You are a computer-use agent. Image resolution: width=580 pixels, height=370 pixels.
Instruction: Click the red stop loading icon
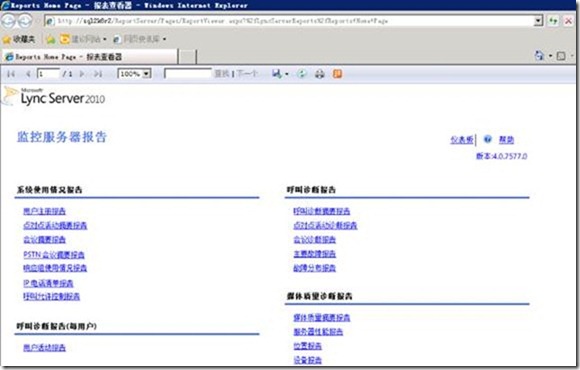(x=569, y=21)
